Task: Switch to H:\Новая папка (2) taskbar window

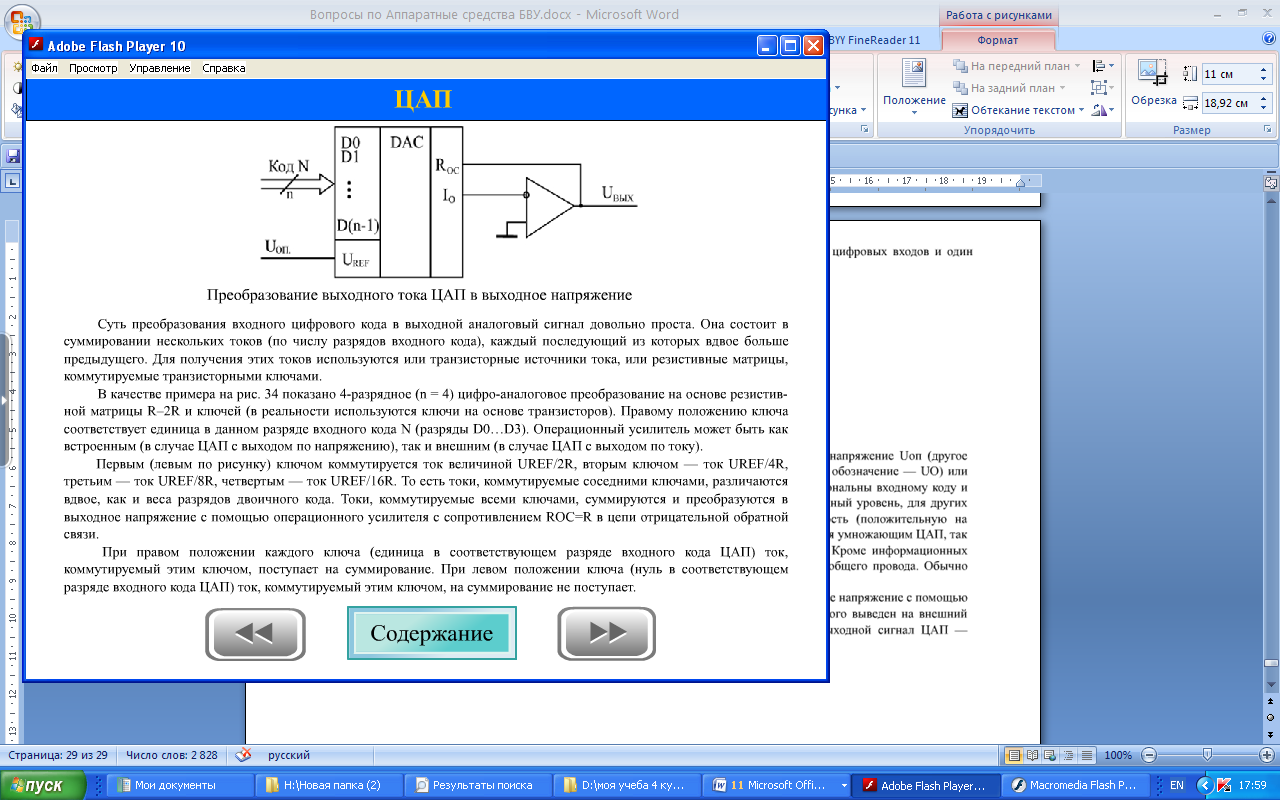Action: (328, 785)
